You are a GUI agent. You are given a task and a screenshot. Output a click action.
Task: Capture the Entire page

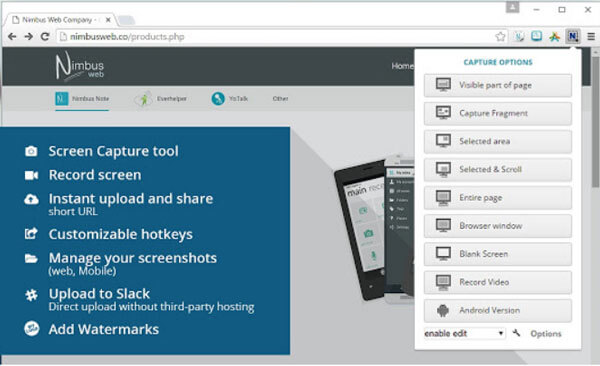[497, 198]
